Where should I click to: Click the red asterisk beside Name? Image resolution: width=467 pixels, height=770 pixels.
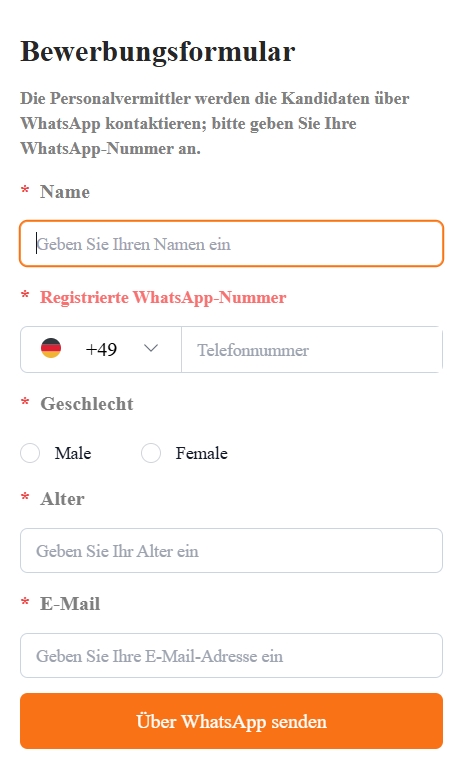click(25, 190)
